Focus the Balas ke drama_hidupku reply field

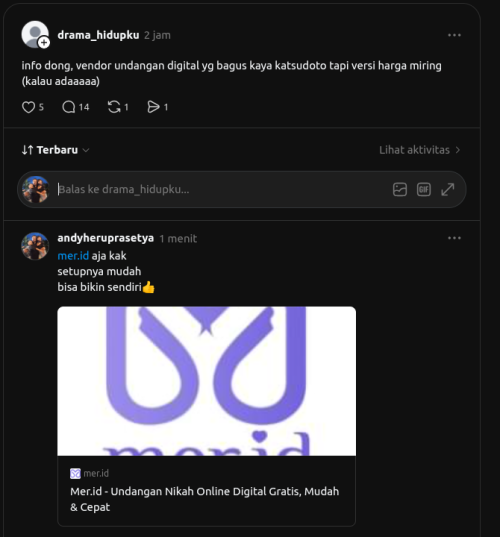click(223, 189)
